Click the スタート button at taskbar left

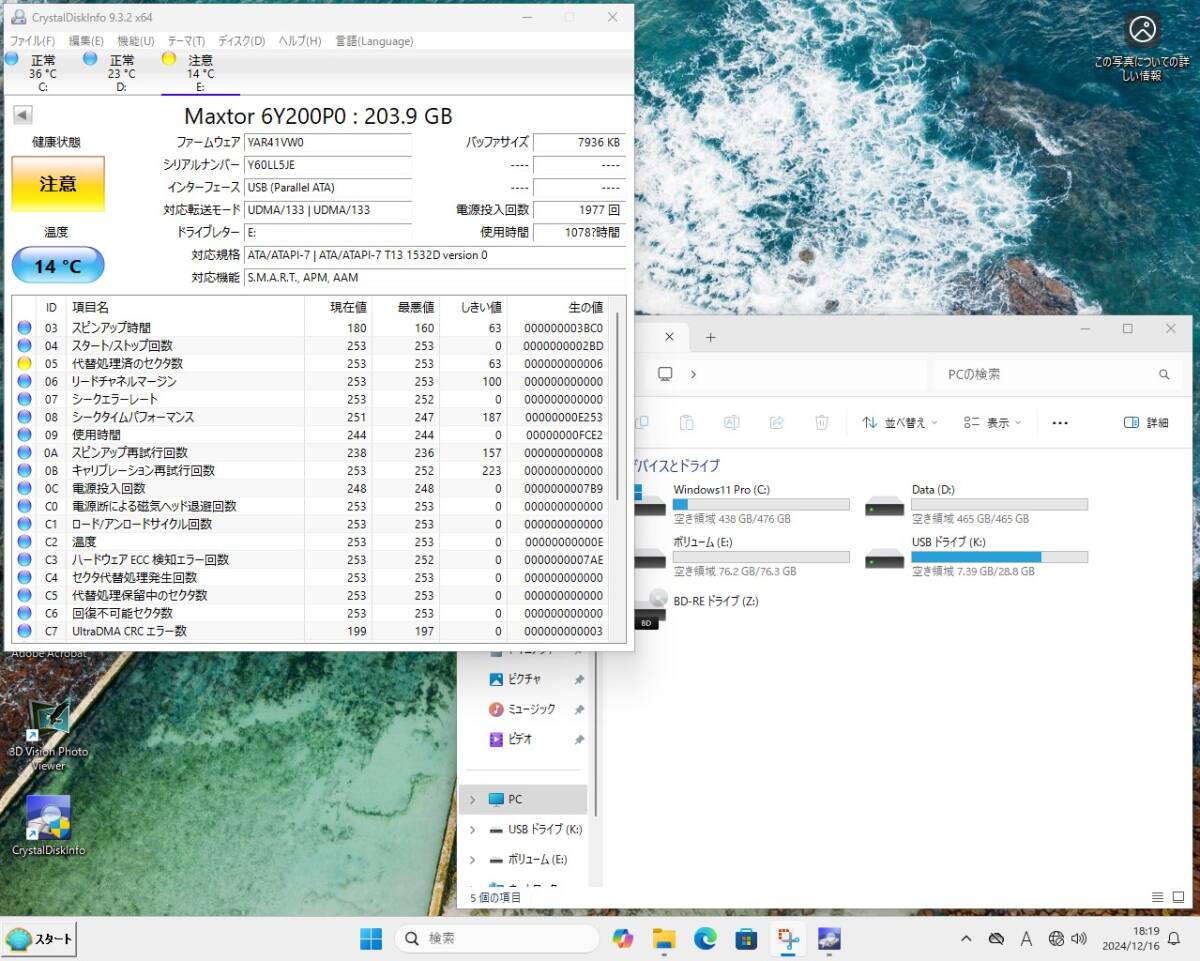tap(40, 939)
